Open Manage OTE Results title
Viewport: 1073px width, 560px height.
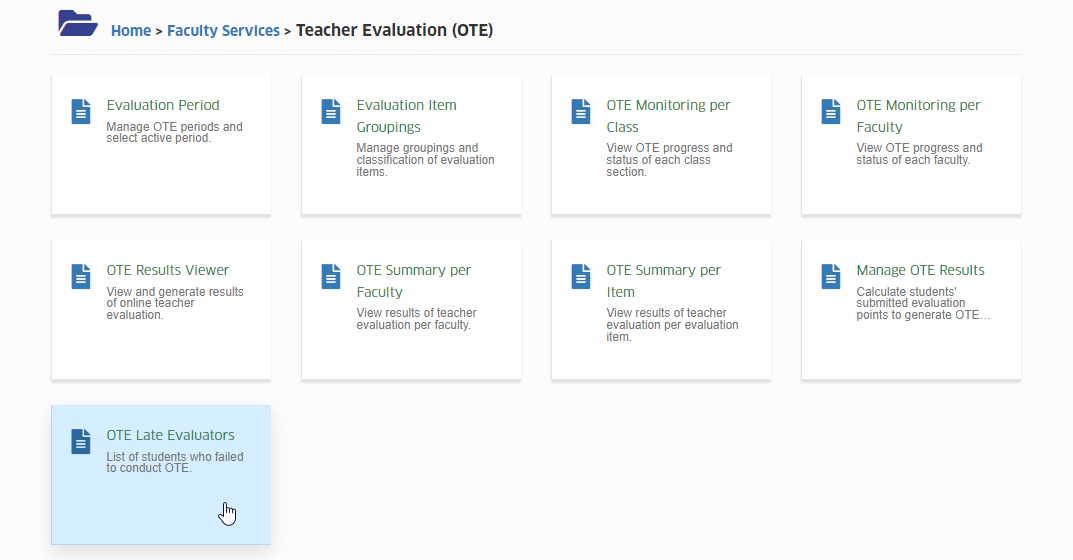point(920,270)
